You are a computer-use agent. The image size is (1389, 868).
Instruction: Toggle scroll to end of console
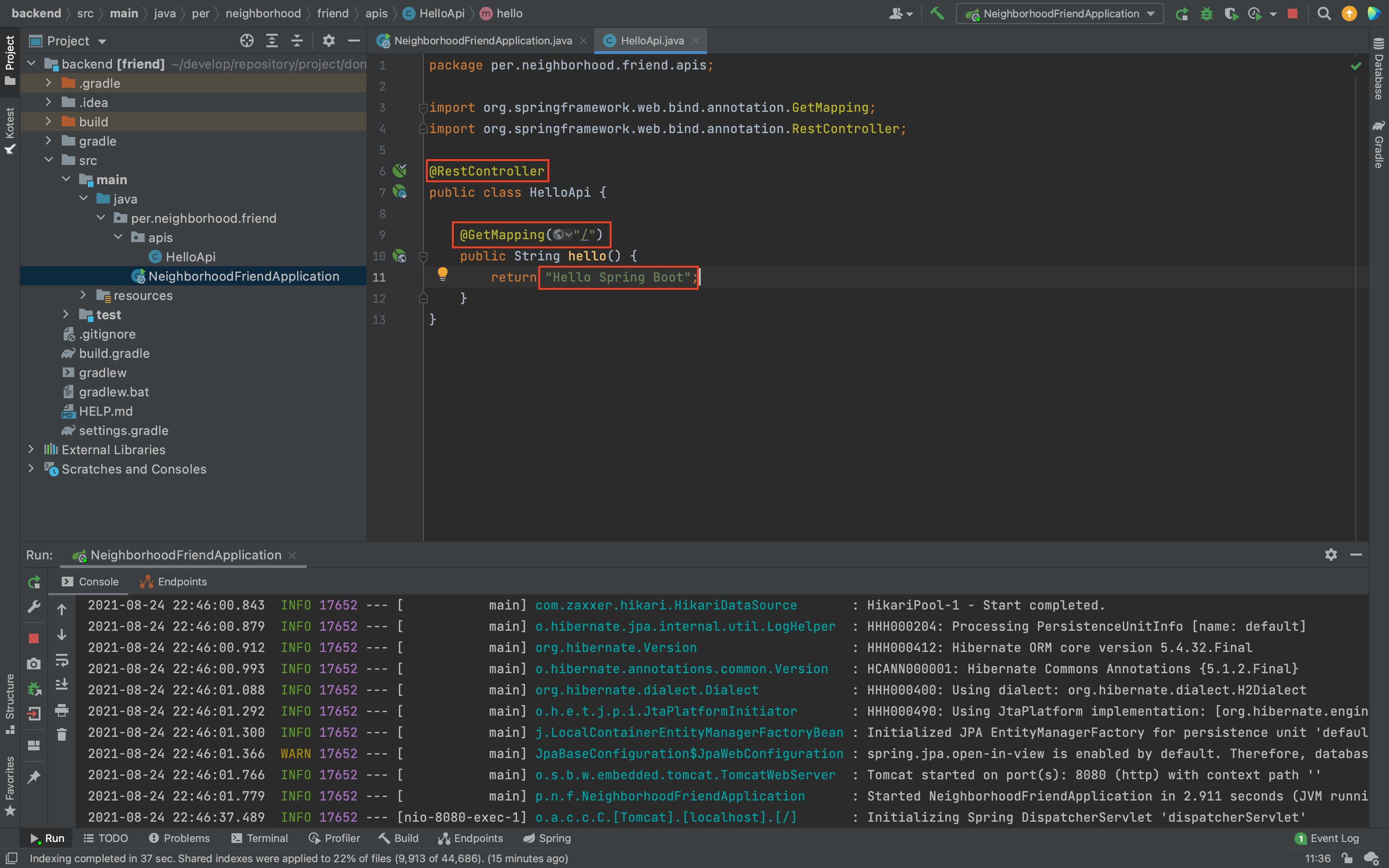click(62, 684)
